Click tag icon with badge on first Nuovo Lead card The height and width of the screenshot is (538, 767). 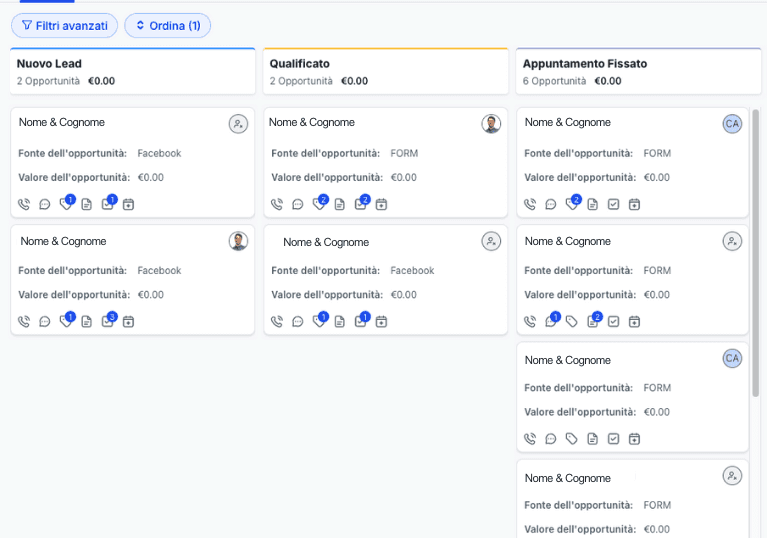coord(66,203)
